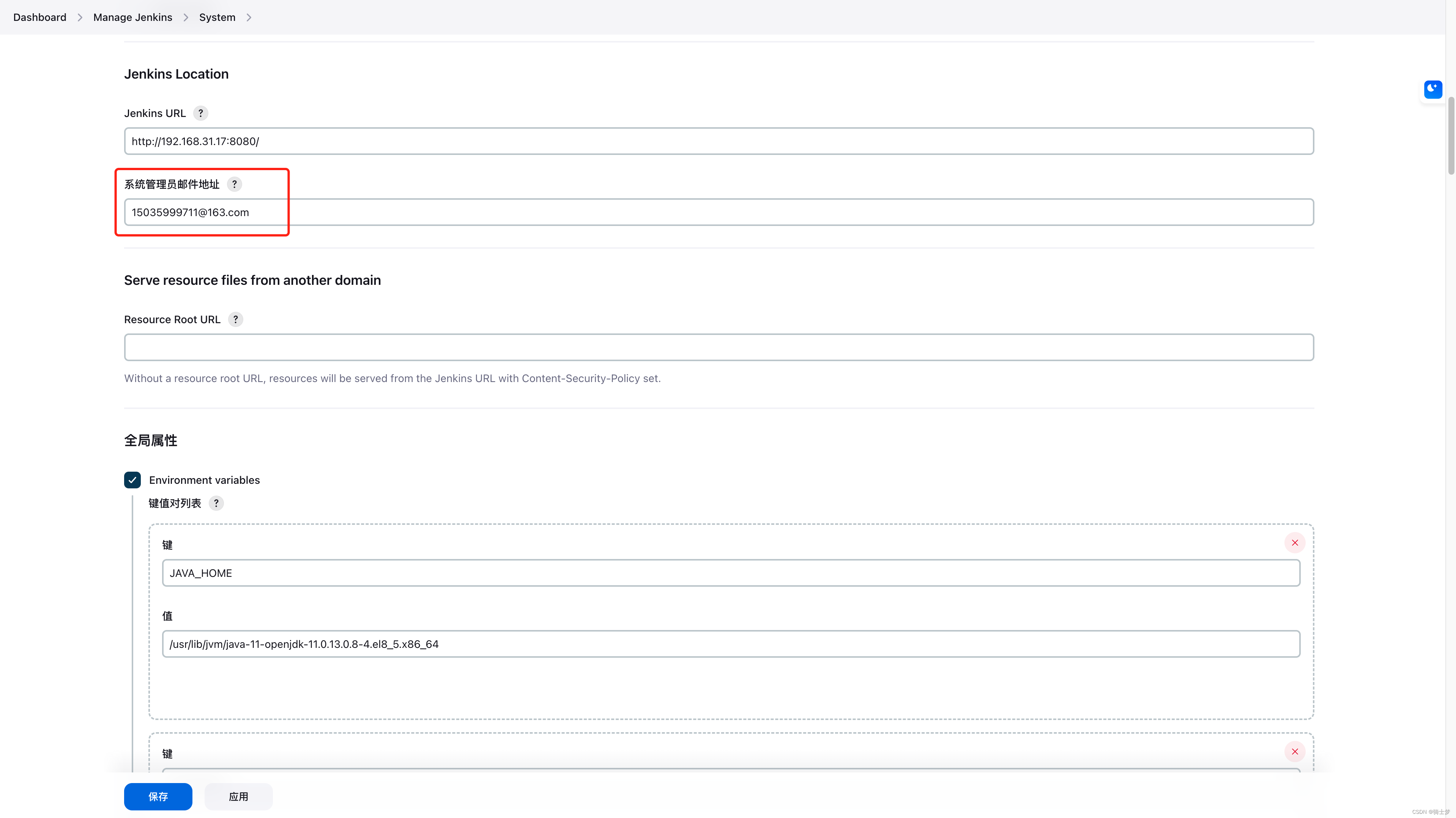Expand chevron after System breadcrumb
The width and height of the screenshot is (1456, 818).
249,17
